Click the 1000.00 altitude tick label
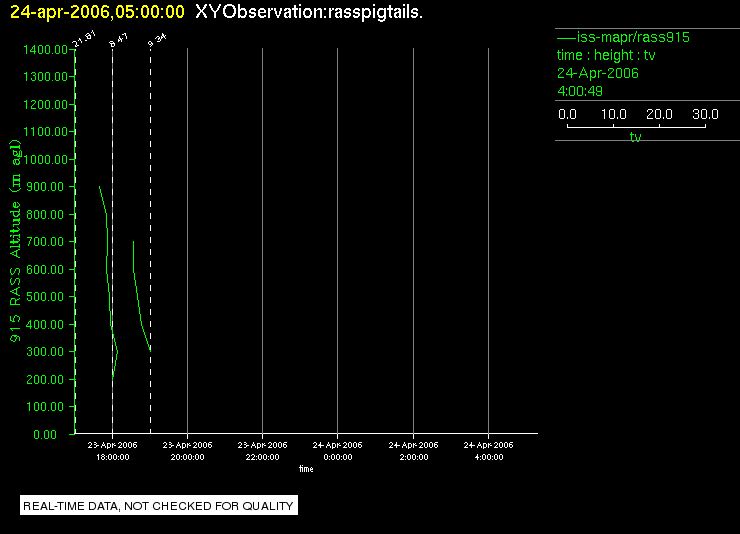Viewport: 740px width, 534px height. (45, 159)
